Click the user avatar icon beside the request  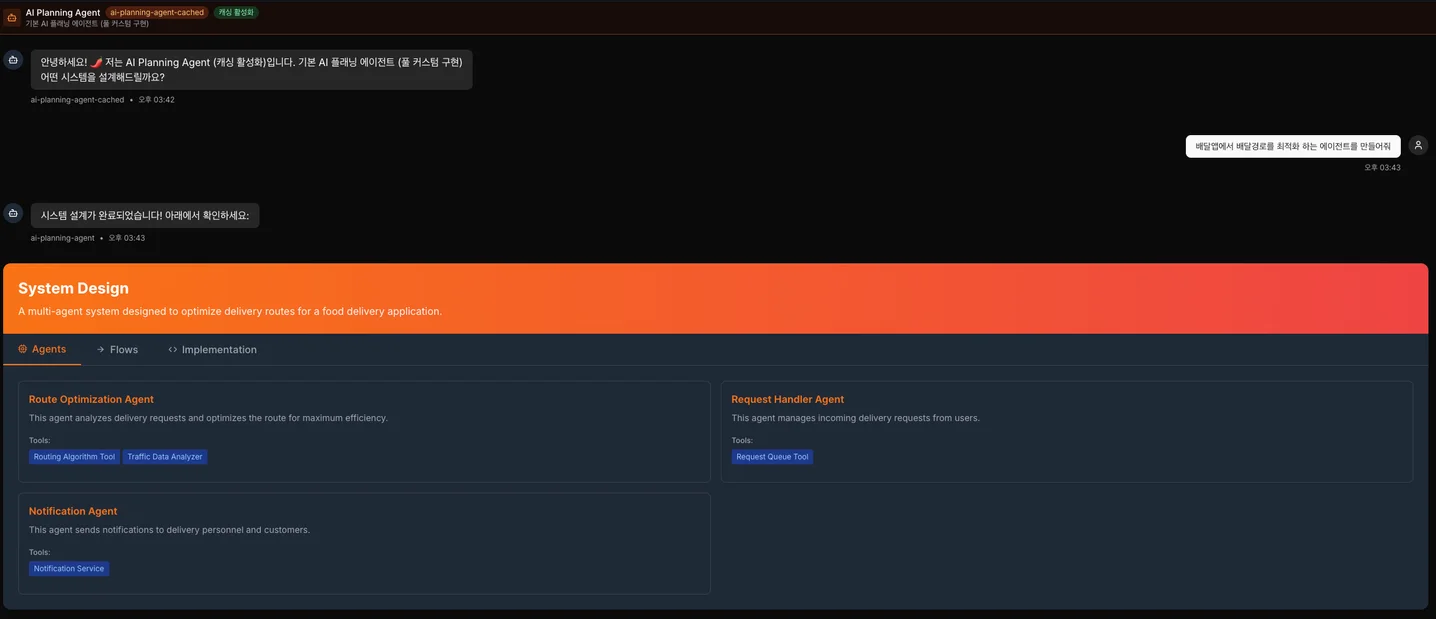pyautogui.click(x=1417, y=145)
